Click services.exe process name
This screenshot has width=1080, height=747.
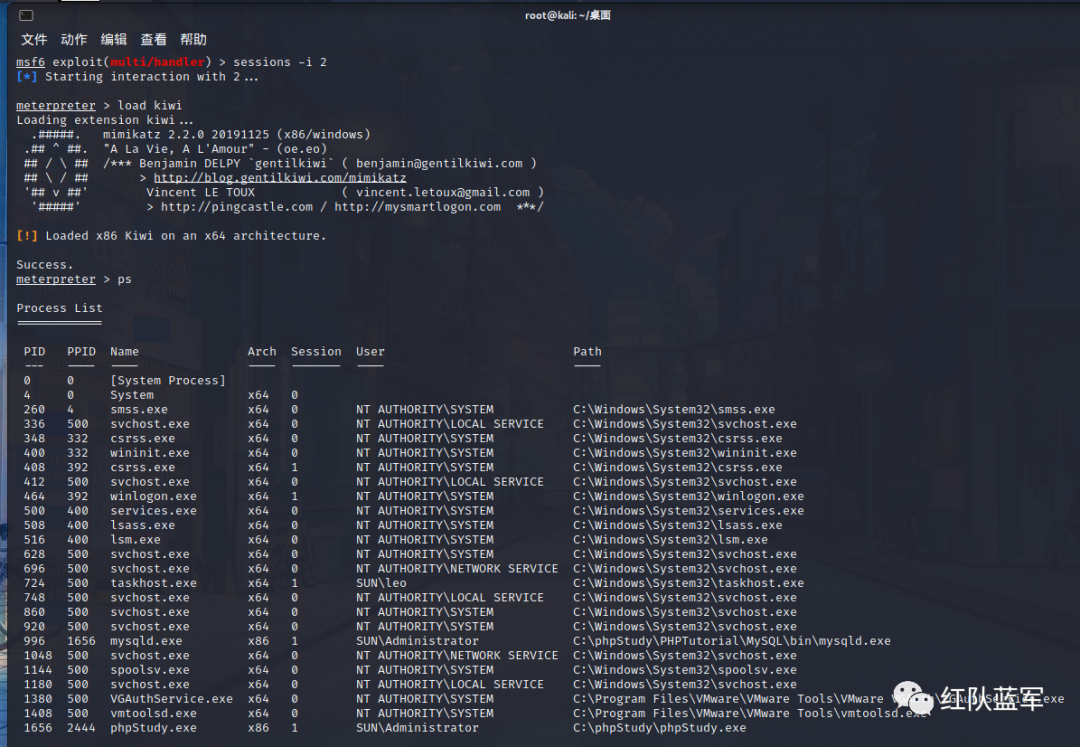153,510
